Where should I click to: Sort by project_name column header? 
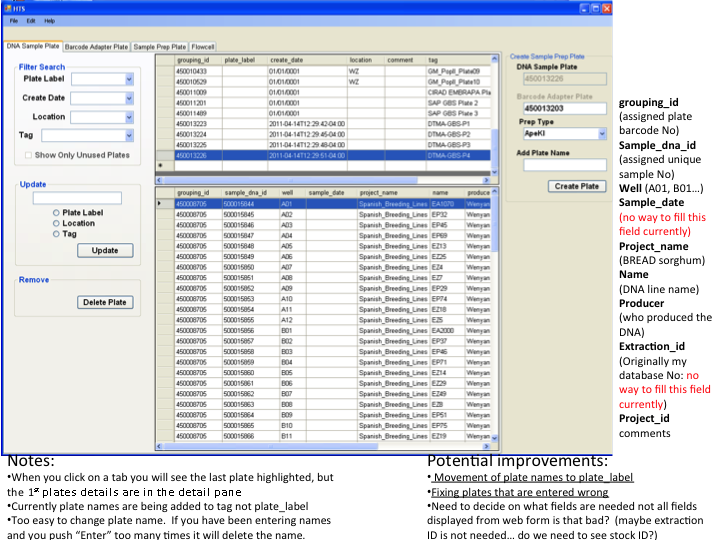pyautogui.click(x=394, y=193)
